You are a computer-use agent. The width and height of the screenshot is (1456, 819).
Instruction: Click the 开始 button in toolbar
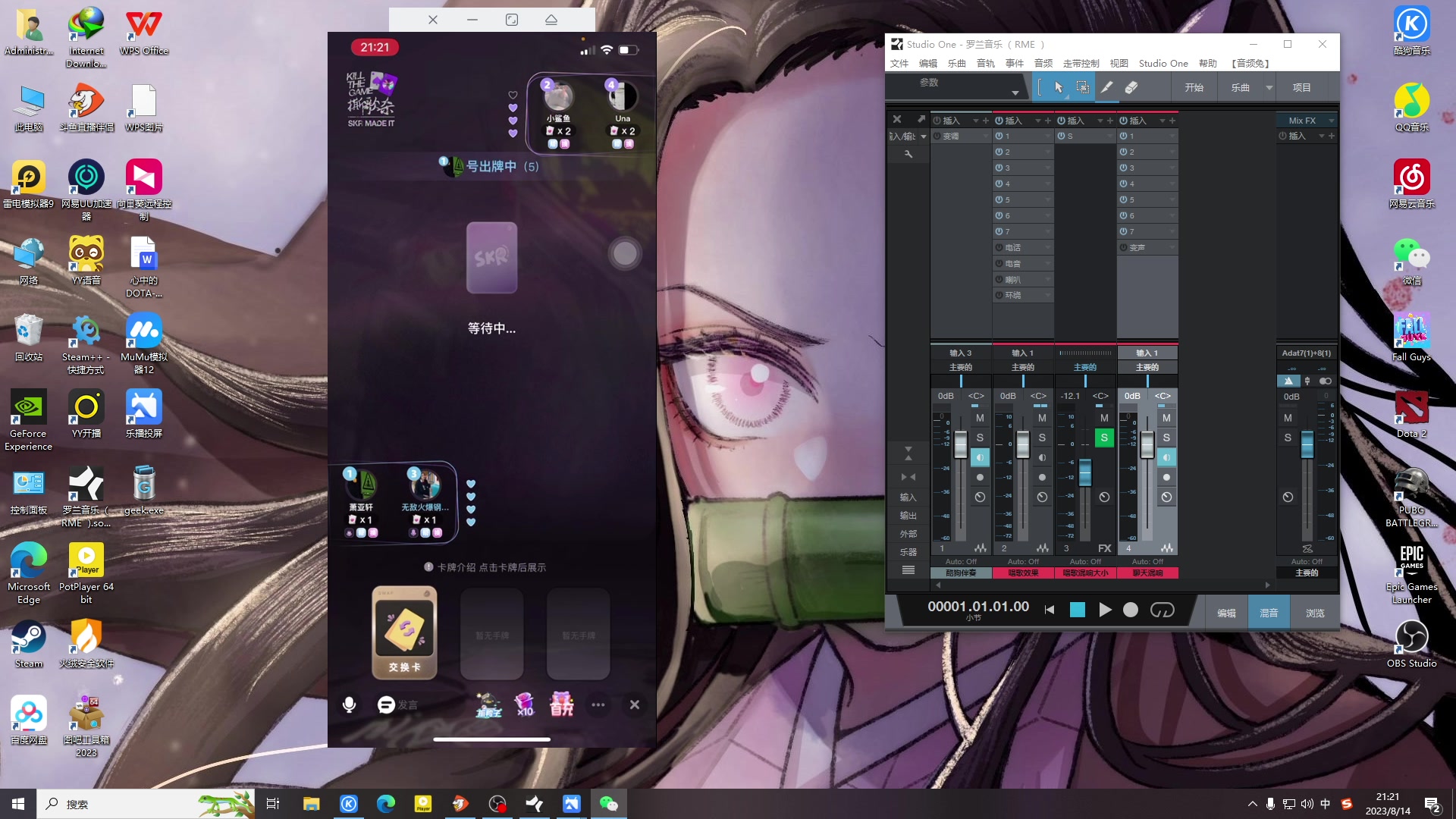(x=1194, y=87)
